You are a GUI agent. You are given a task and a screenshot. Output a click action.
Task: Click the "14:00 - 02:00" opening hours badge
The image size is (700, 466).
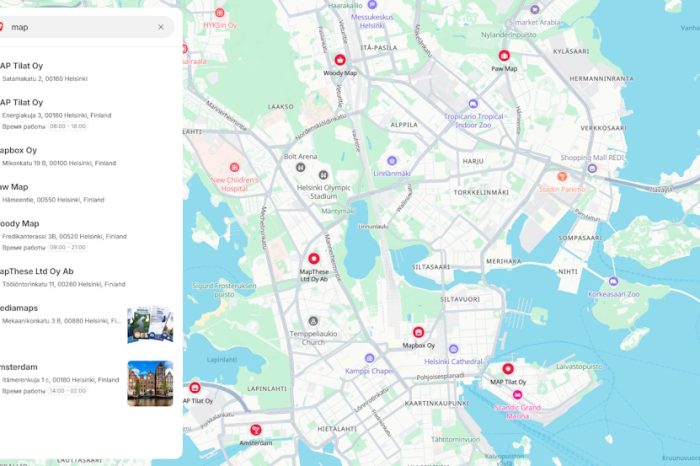pos(68,391)
